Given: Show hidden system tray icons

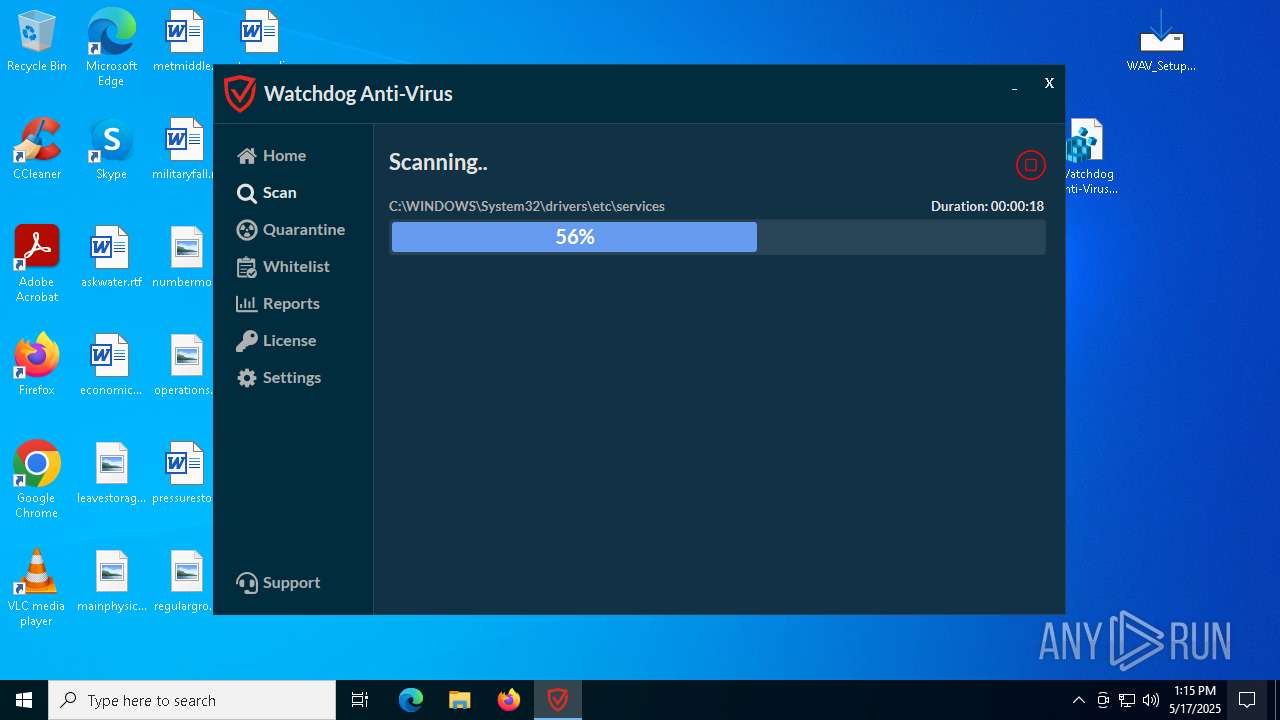Looking at the screenshot, I should [x=1078, y=700].
